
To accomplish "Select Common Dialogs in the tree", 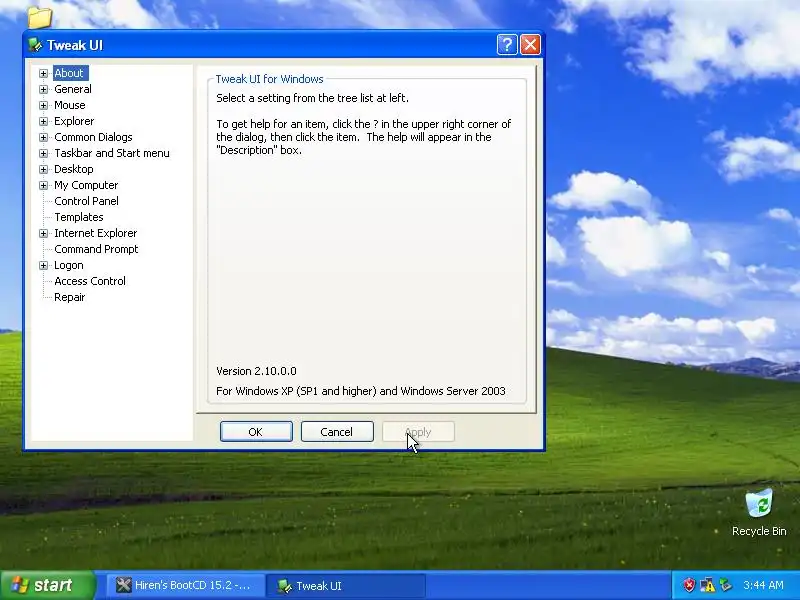I will point(93,137).
